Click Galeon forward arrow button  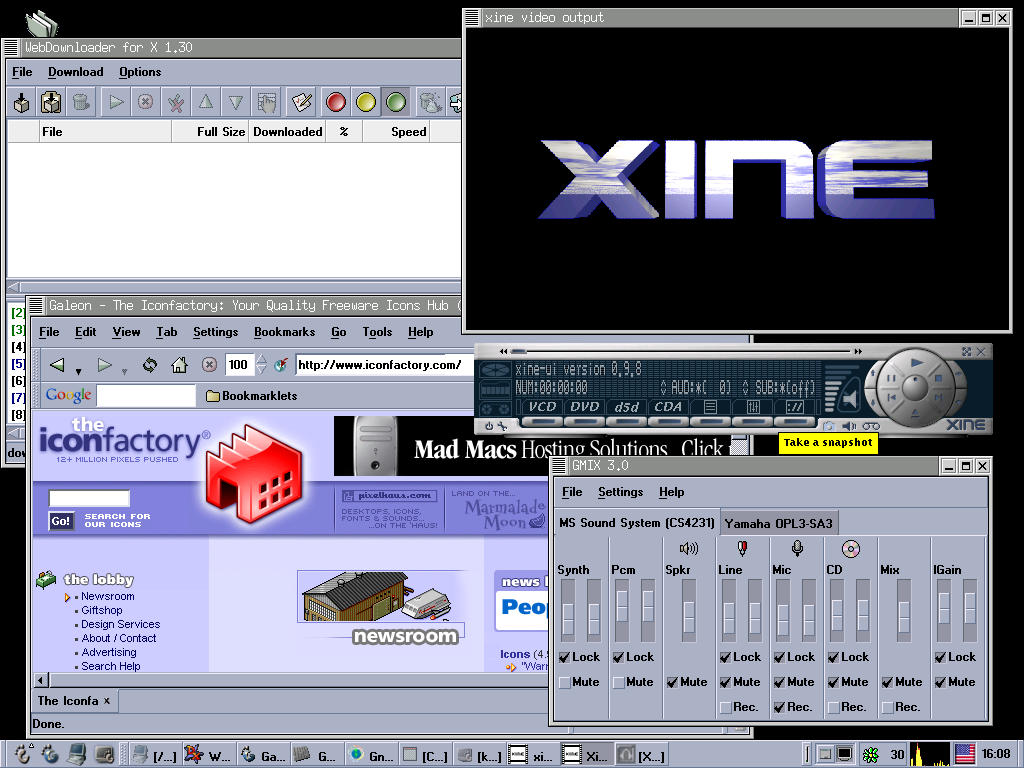[x=104, y=364]
